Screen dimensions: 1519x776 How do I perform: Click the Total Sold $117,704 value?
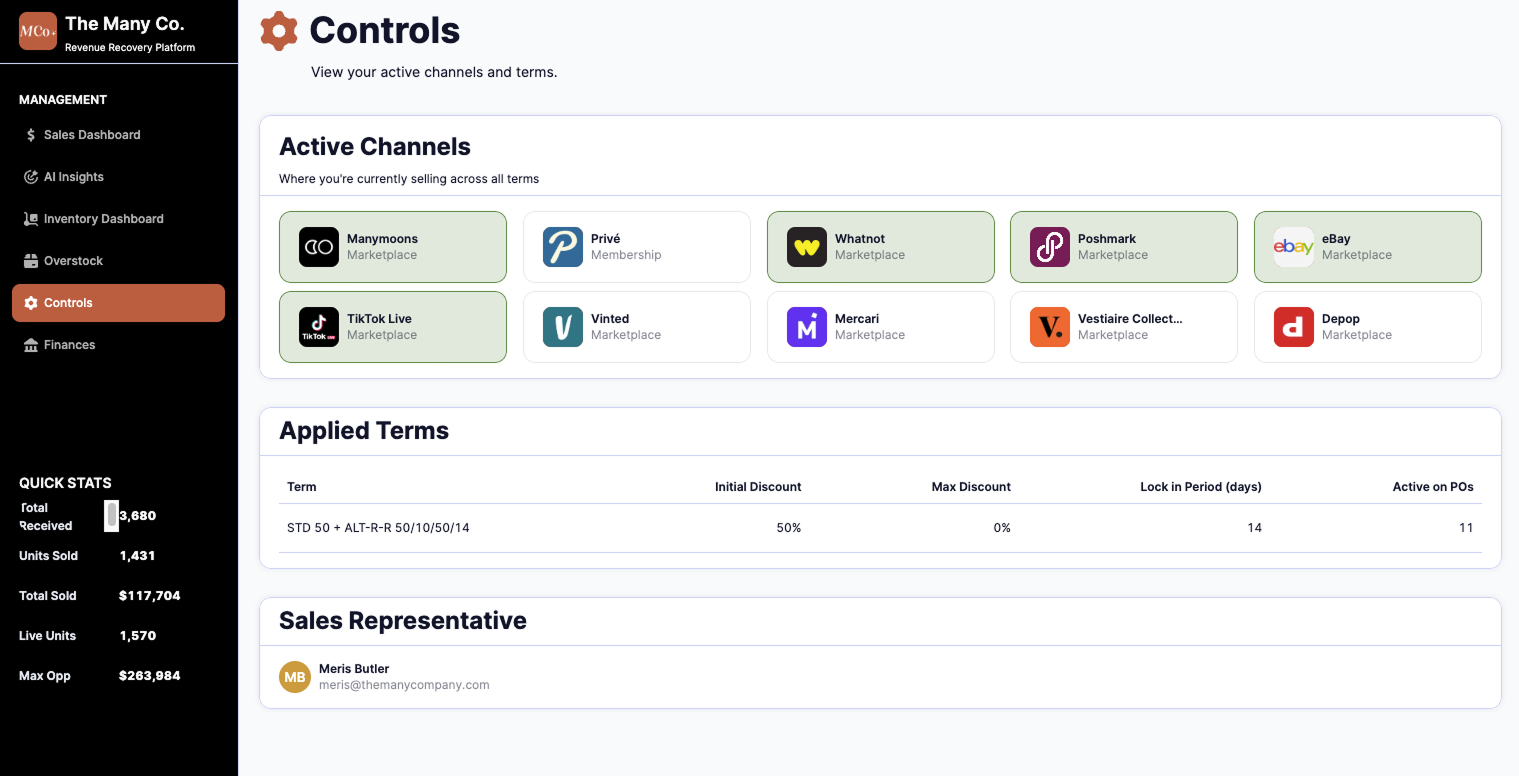click(x=150, y=596)
